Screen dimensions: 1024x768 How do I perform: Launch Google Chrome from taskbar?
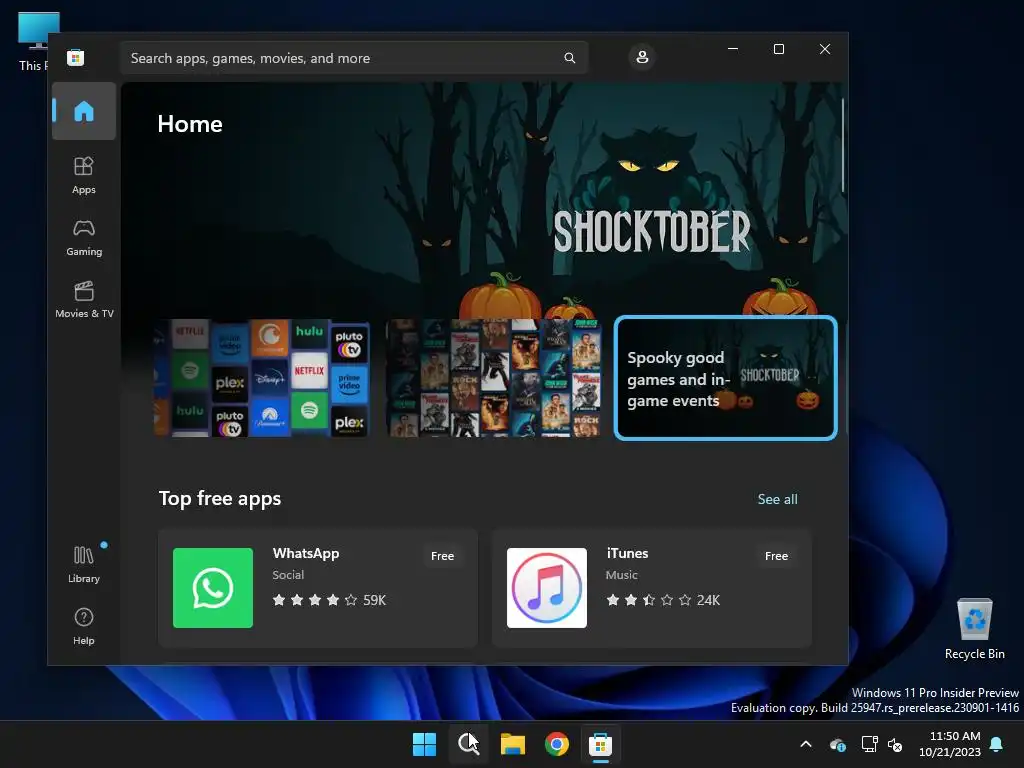[x=556, y=744]
